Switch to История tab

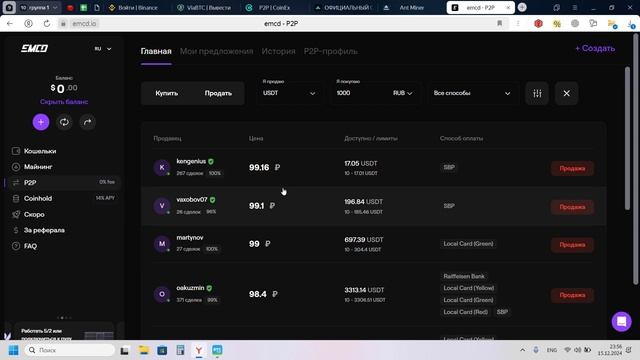click(x=278, y=51)
